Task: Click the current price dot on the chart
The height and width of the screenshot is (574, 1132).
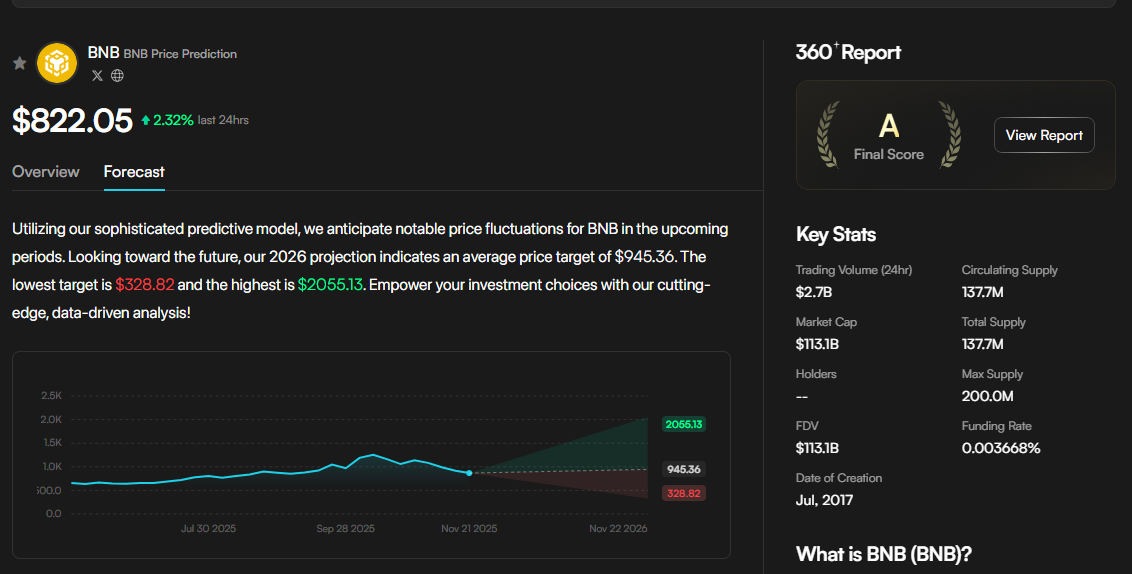Action: tap(469, 473)
